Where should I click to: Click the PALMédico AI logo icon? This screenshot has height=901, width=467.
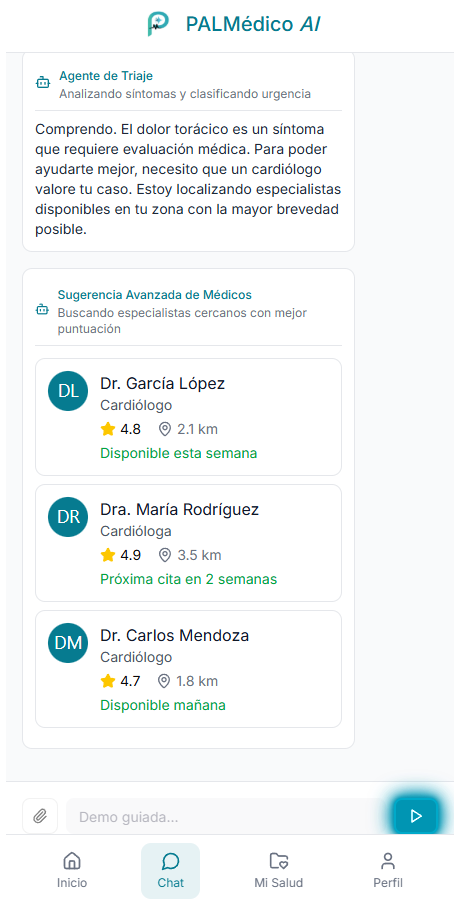tap(158, 24)
